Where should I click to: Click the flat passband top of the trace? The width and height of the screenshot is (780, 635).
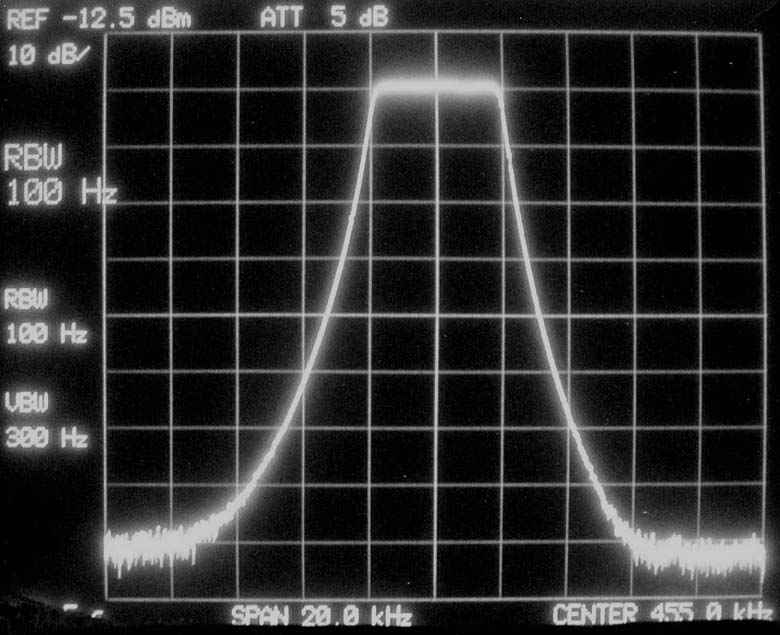pyautogui.click(x=436, y=88)
